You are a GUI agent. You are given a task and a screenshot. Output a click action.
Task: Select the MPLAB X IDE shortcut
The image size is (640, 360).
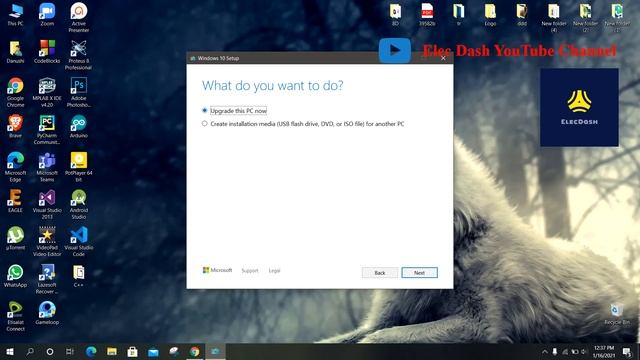tap(47, 93)
